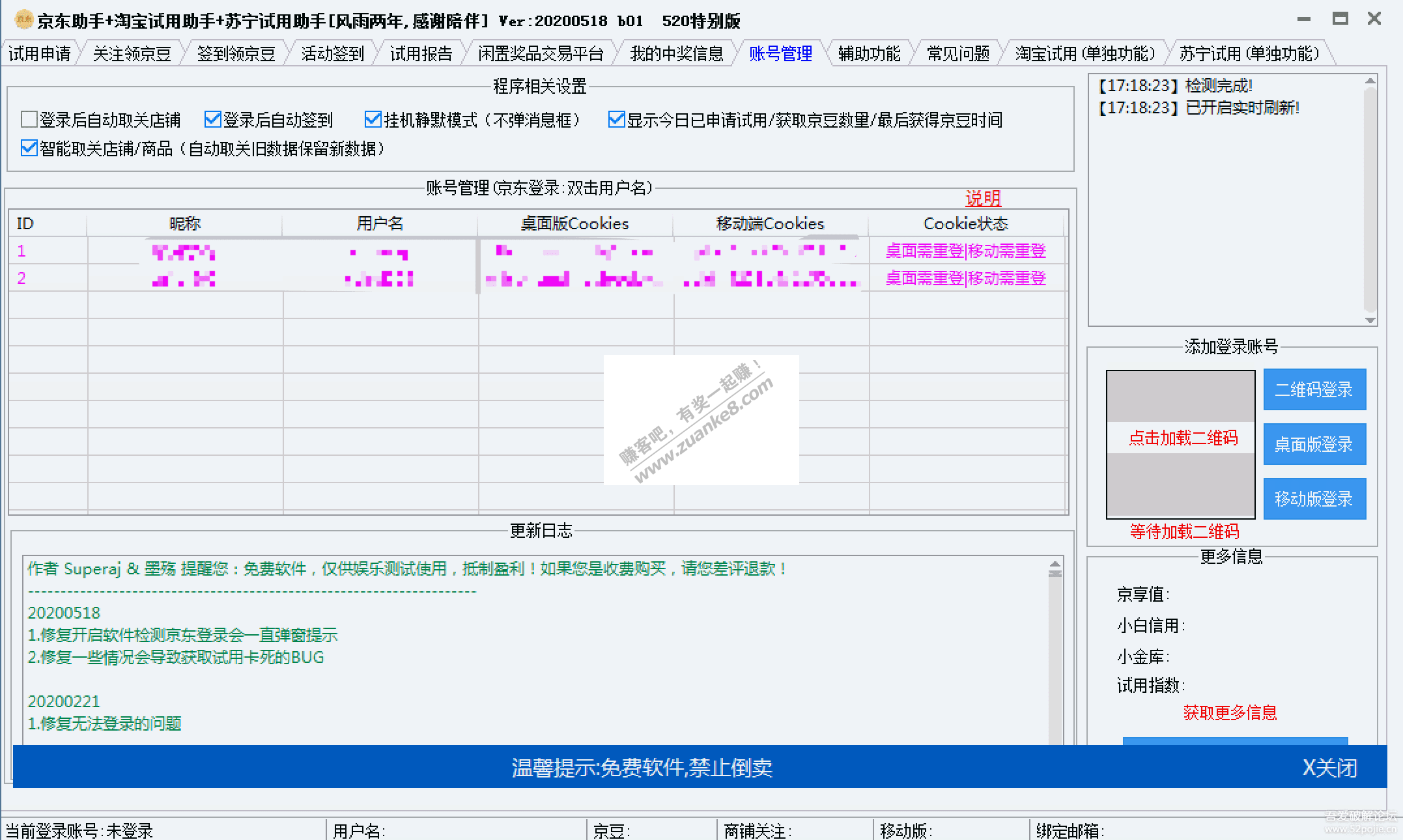The width and height of the screenshot is (1403, 840).
Task: Click log panel scroll-down arrow
Action: [x=1370, y=320]
